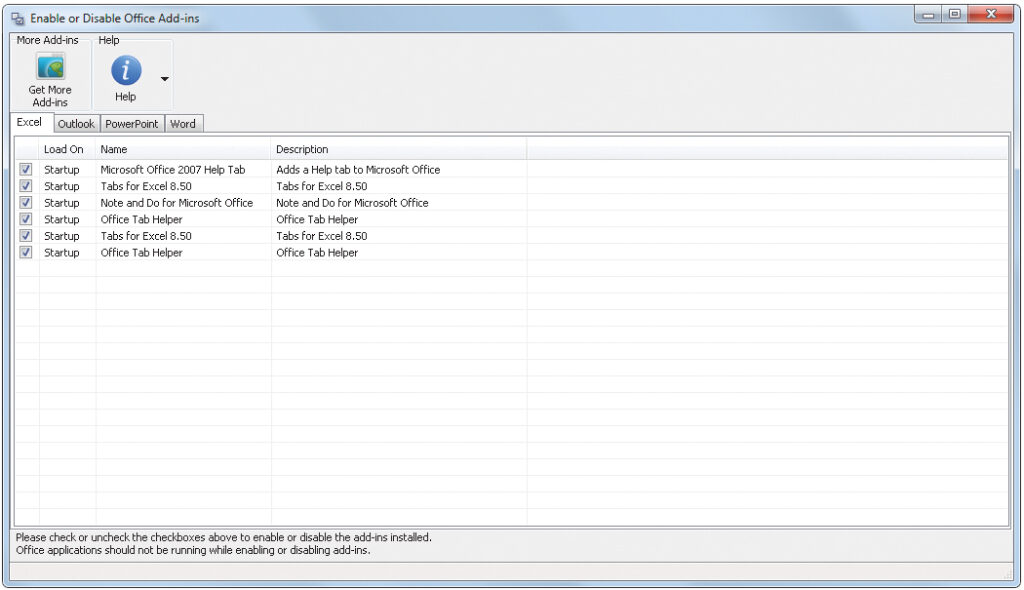Toggle the last Office Tab Helper checkbox

coord(26,253)
